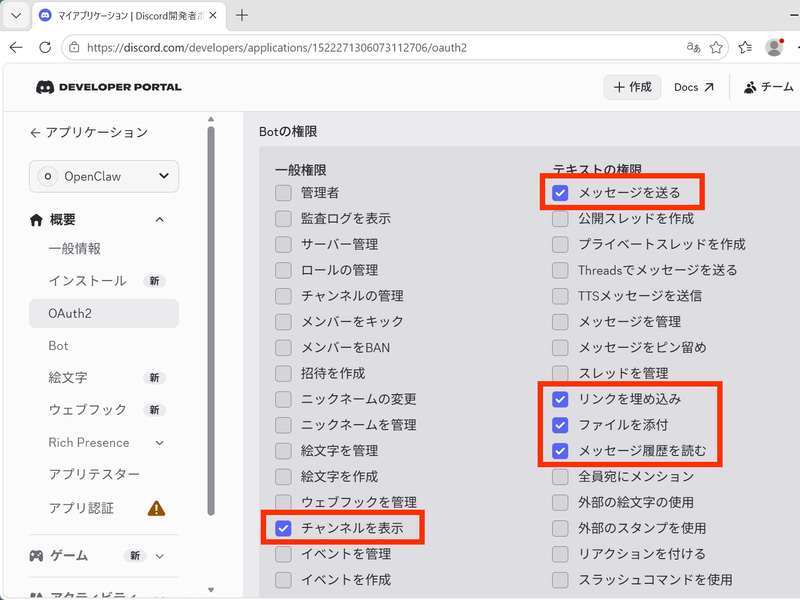Go back to アプリケーション list

click(x=89, y=133)
